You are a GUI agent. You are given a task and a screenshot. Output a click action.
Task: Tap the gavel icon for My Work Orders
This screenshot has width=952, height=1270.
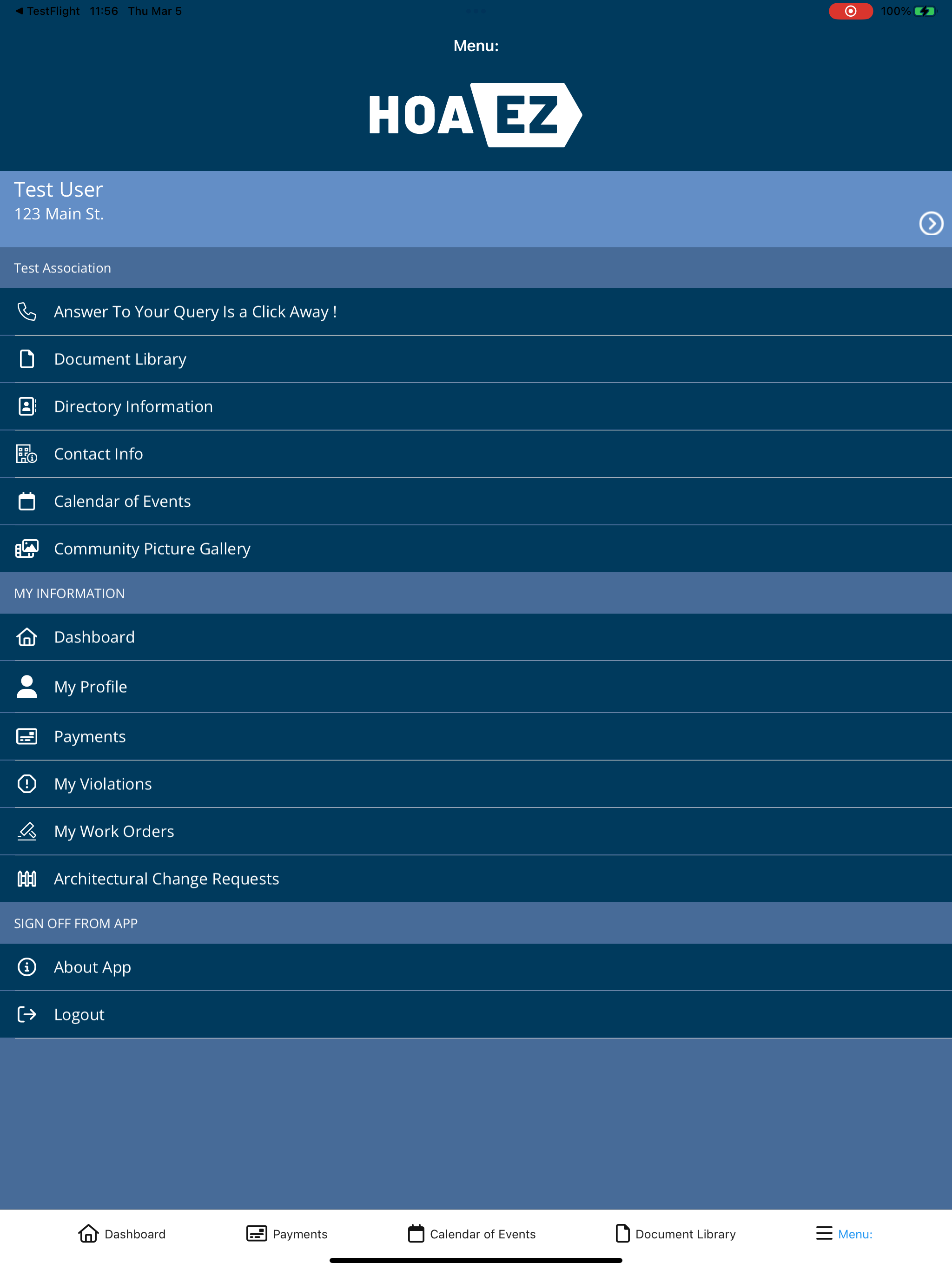point(26,831)
